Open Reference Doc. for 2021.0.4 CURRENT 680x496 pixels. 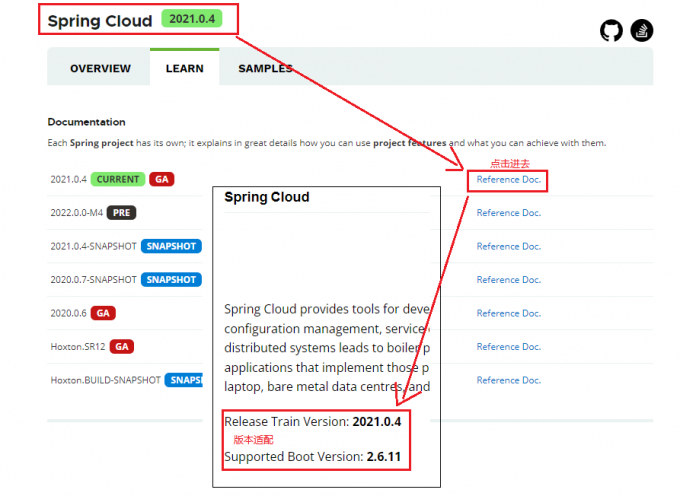click(x=509, y=179)
